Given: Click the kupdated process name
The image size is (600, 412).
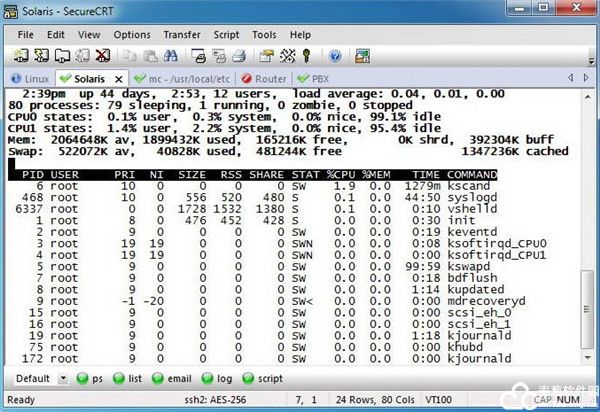Looking at the screenshot, I should click(x=476, y=290).
